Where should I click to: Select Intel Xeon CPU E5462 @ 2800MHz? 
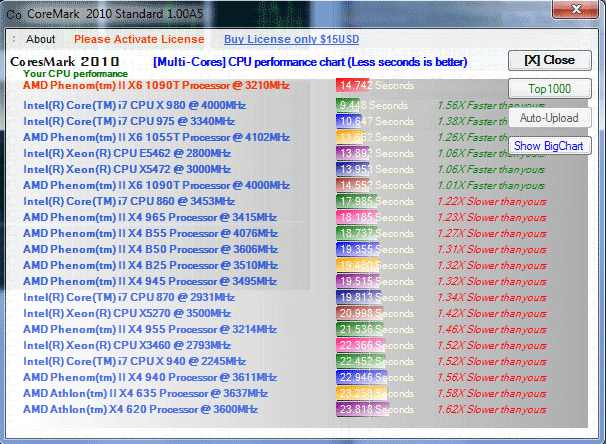click(x=127, y=153)
